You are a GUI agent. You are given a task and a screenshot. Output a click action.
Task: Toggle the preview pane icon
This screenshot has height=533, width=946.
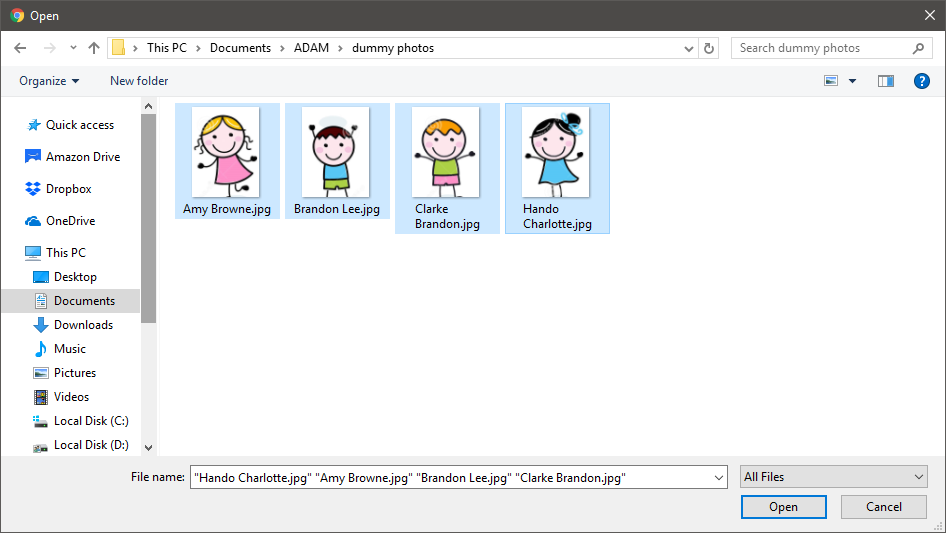pyautogui.click(x=885, y=81)
